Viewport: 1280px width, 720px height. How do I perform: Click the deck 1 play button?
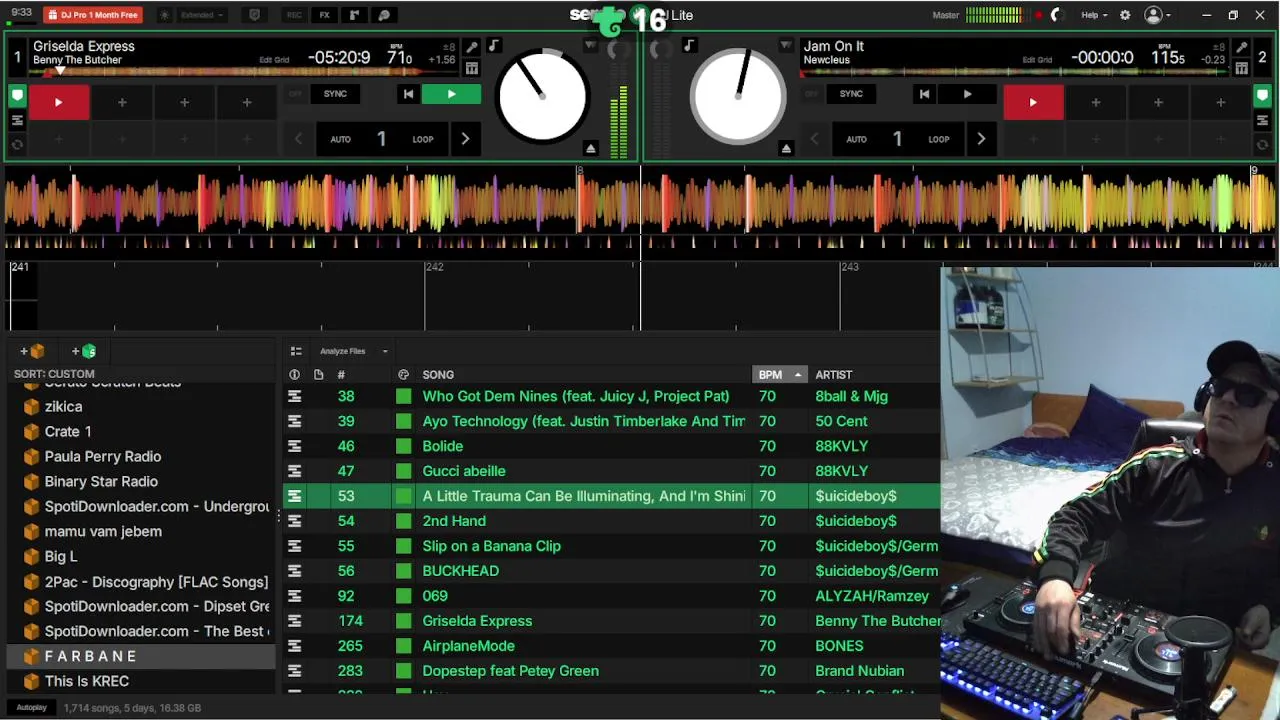pyautogui.click(x=451, y=94)
